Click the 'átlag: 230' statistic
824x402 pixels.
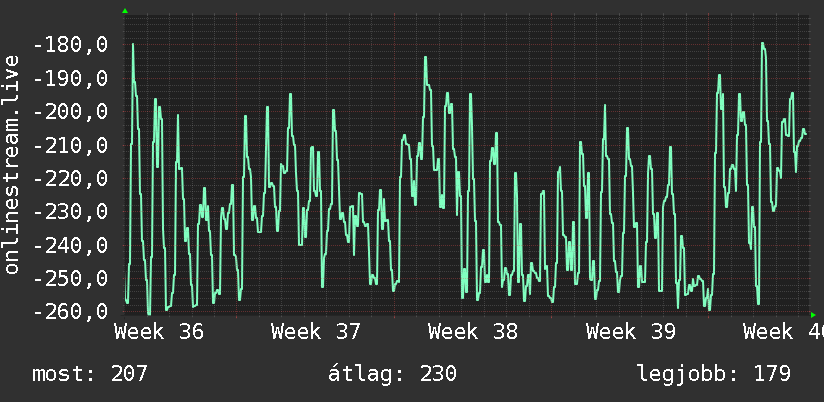[x=392, y=374]
